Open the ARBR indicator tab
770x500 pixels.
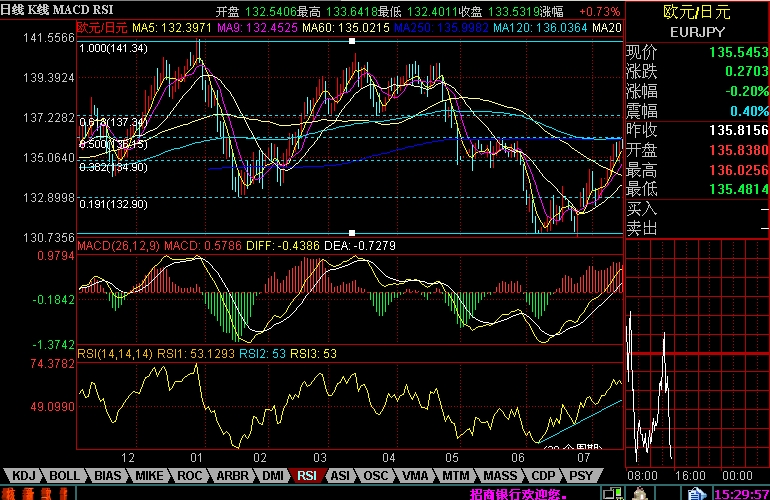pos(232,475)
